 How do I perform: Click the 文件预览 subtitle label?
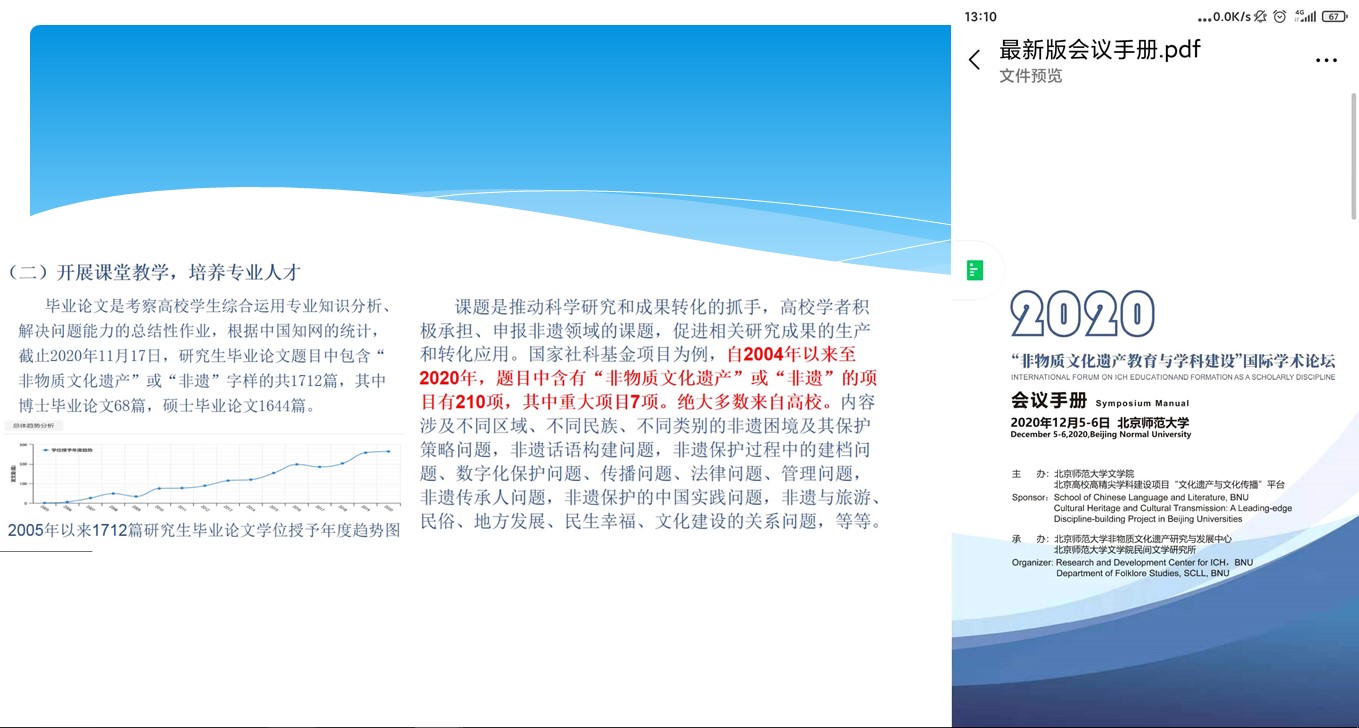[1030, 76]
